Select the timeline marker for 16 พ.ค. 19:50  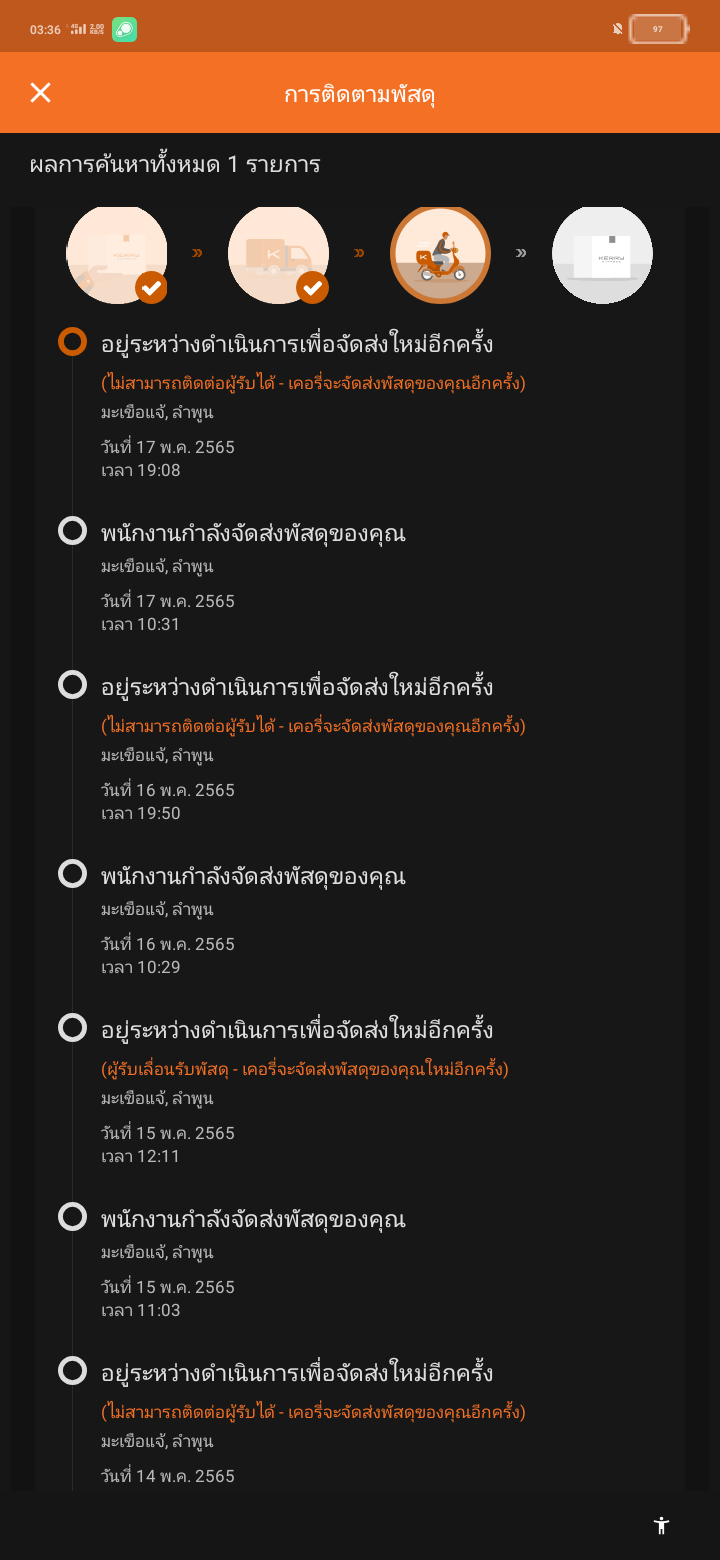pyautogui.click(x=72, y=685)
